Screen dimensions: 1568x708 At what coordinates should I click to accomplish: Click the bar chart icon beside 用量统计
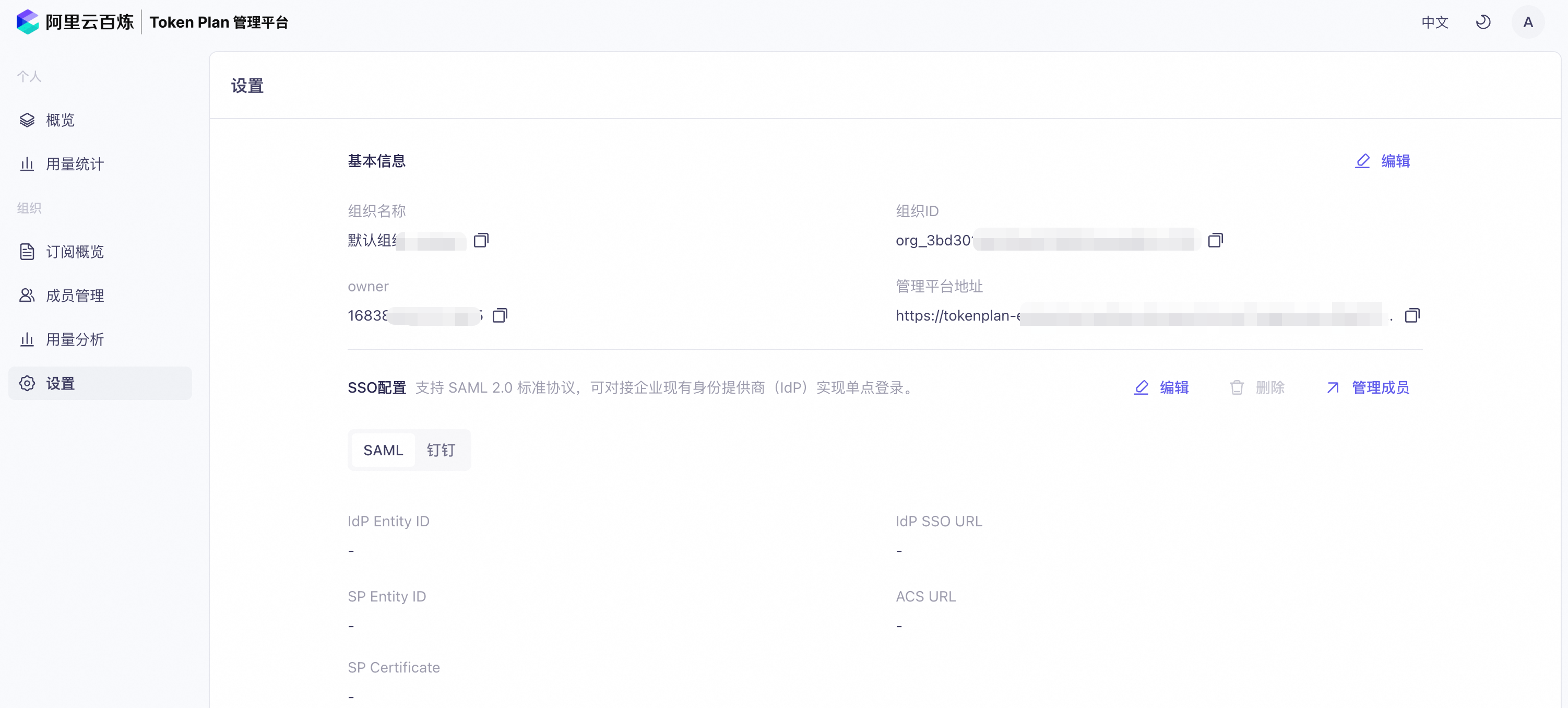point(27,164)
